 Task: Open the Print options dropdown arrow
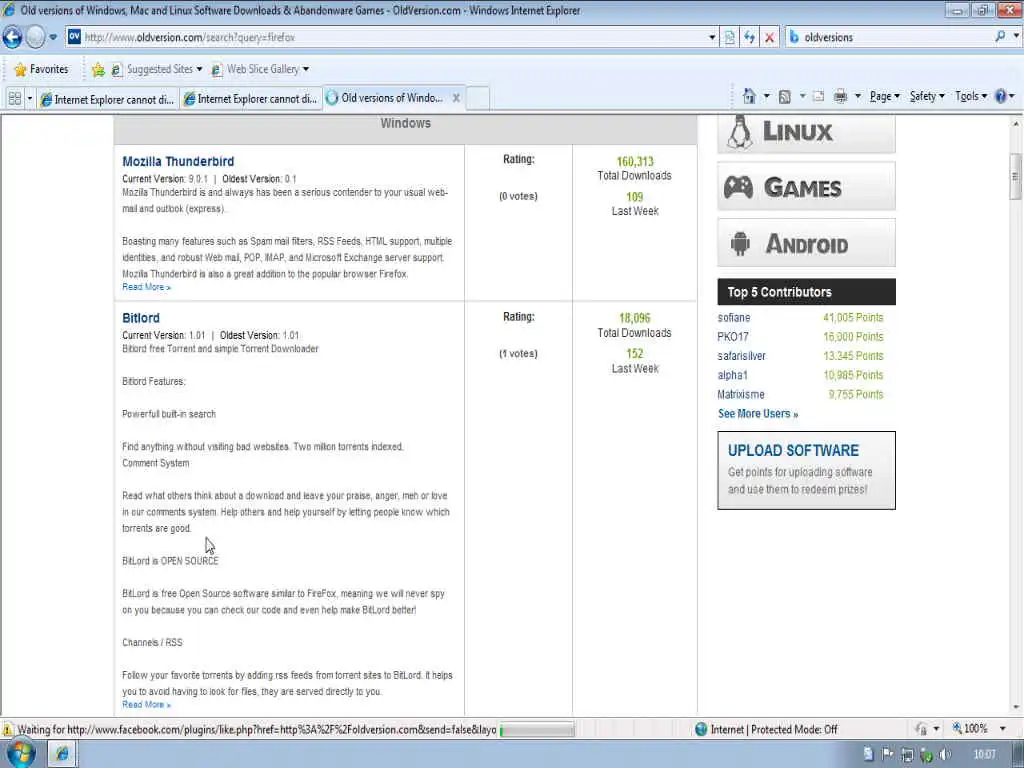click(857, 97)
